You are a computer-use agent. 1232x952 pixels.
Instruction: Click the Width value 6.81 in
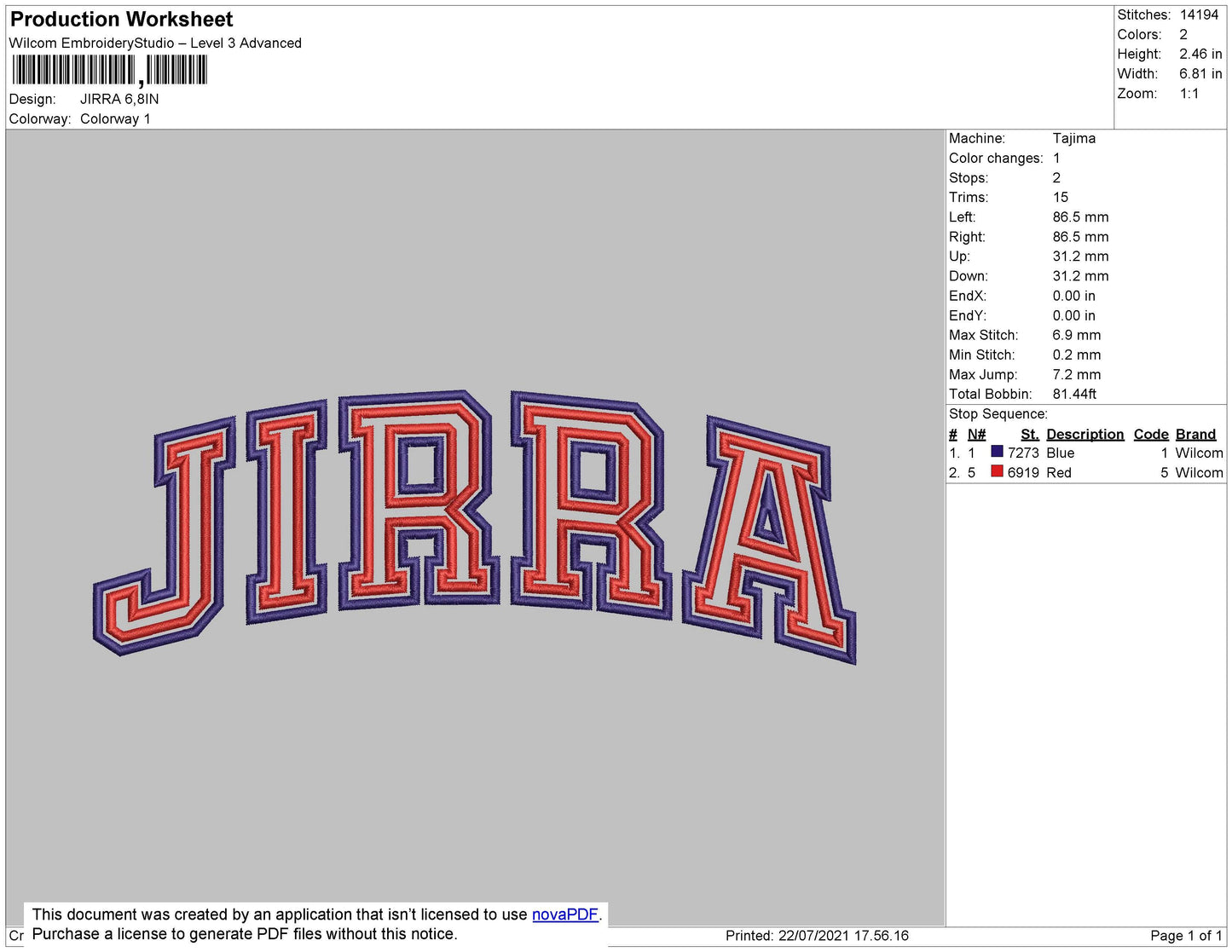coord(1200,74)
